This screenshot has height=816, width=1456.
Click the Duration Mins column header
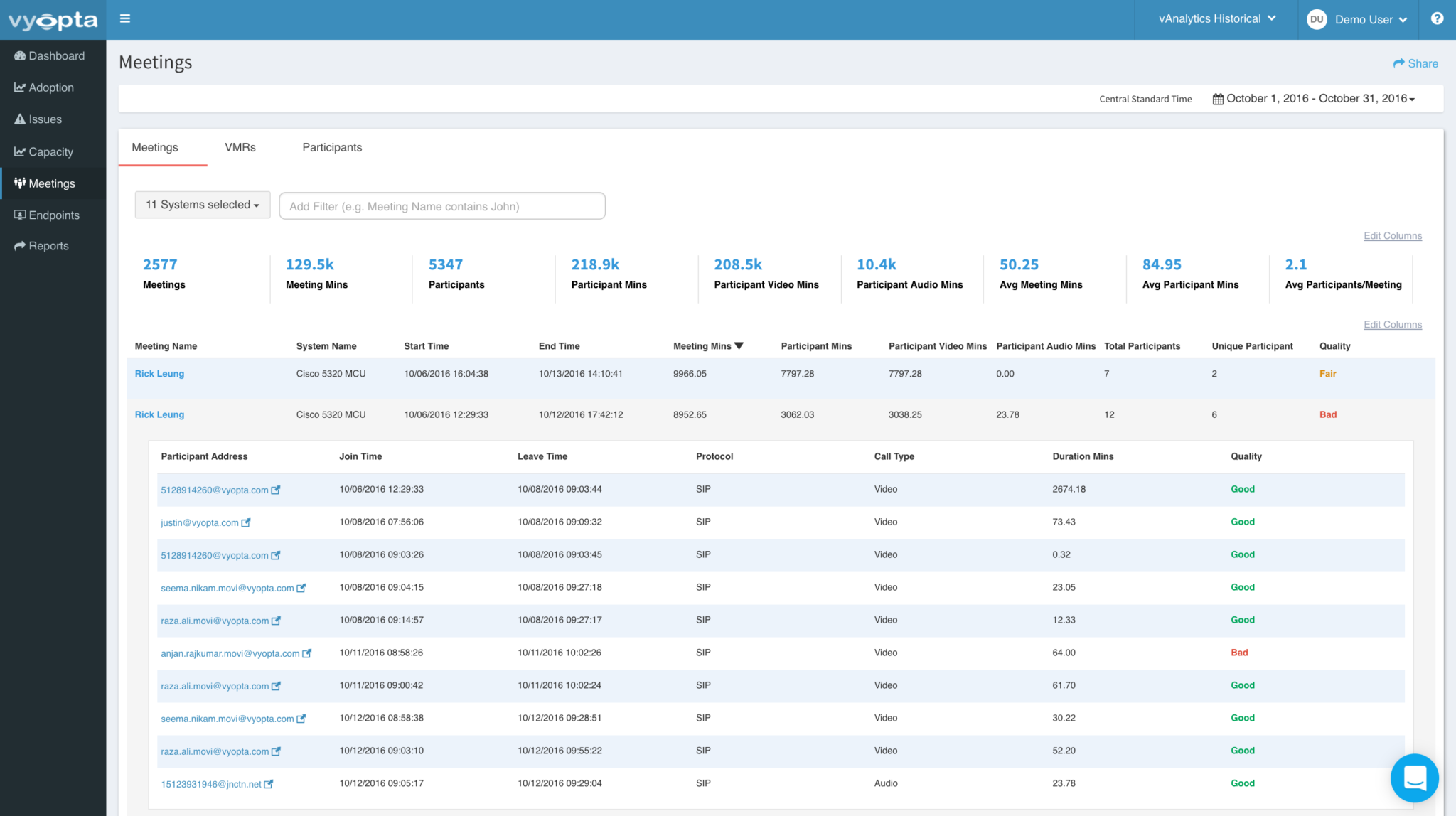coord(1083,456)
